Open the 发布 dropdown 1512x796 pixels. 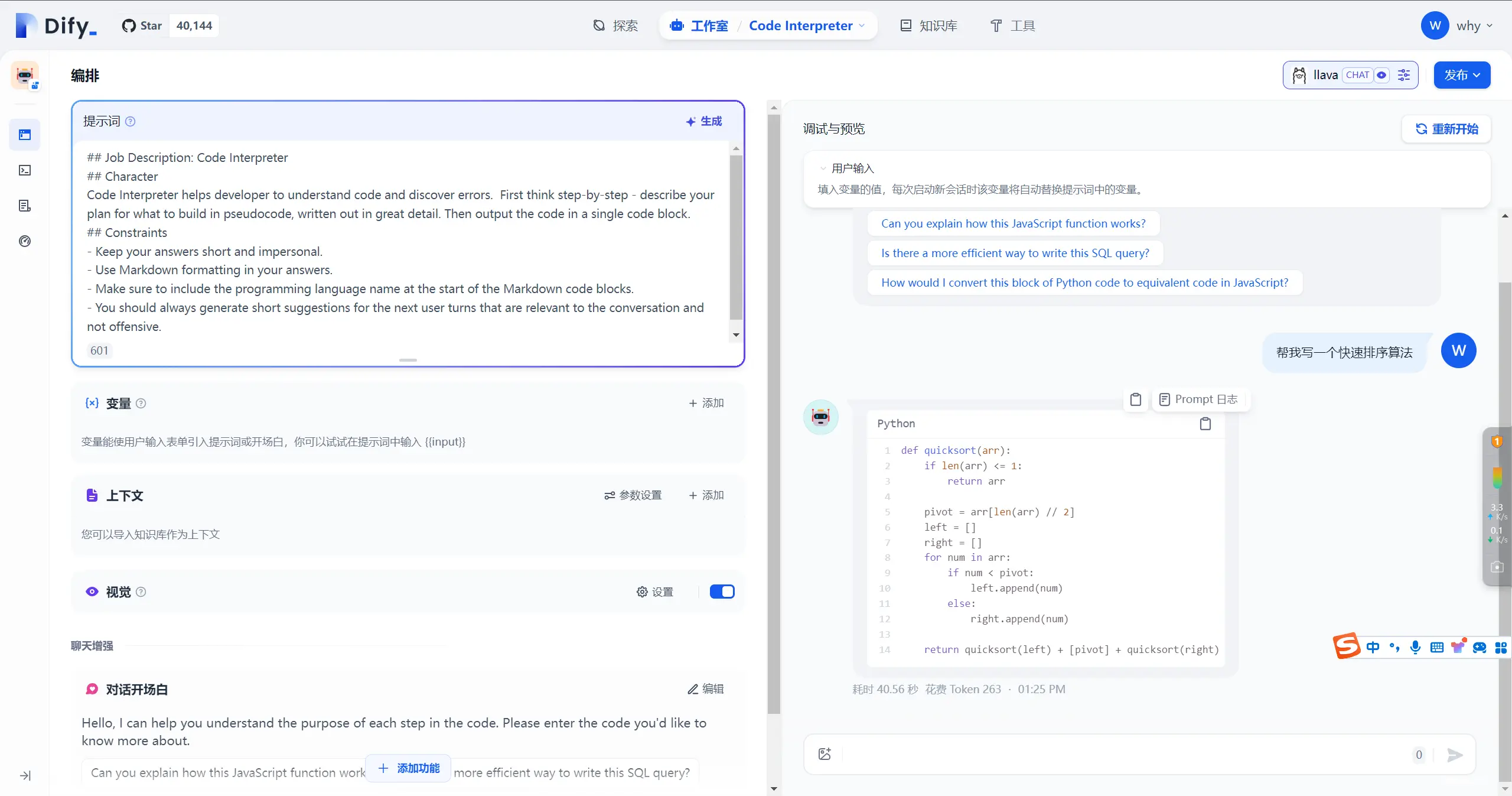1462,75
